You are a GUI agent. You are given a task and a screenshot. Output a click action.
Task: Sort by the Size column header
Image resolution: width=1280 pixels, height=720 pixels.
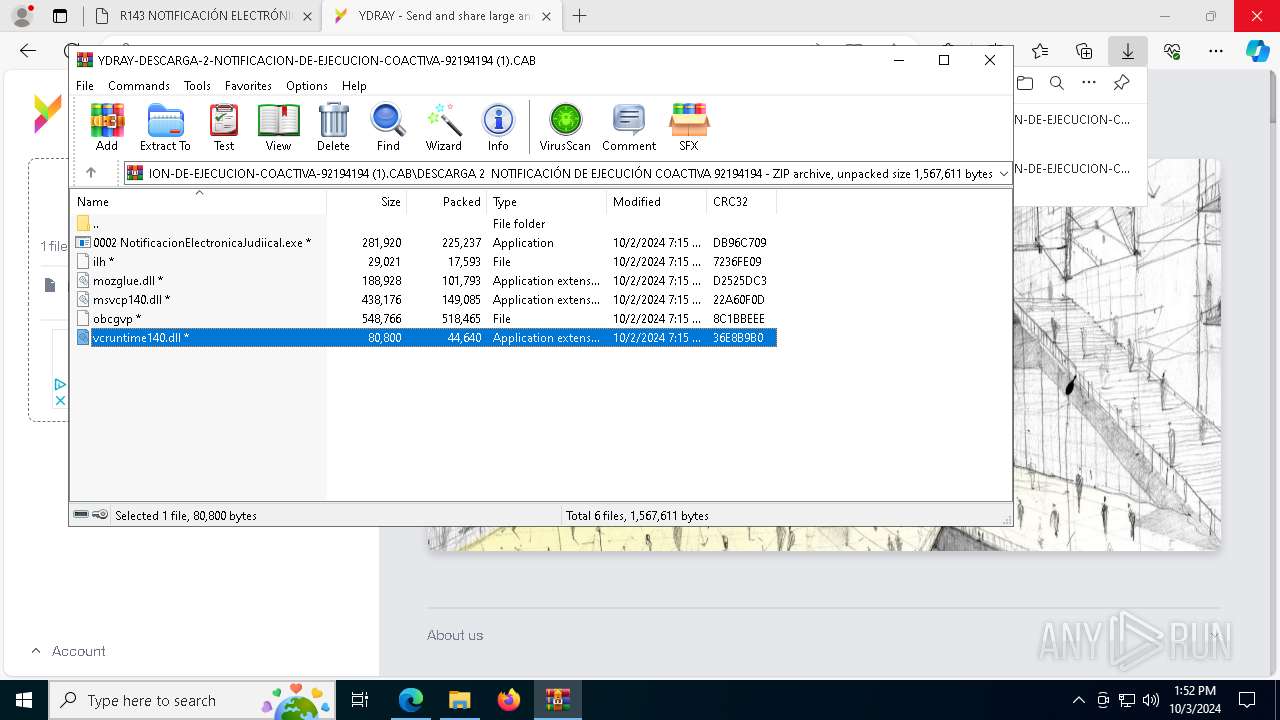(x=366, y=202)
